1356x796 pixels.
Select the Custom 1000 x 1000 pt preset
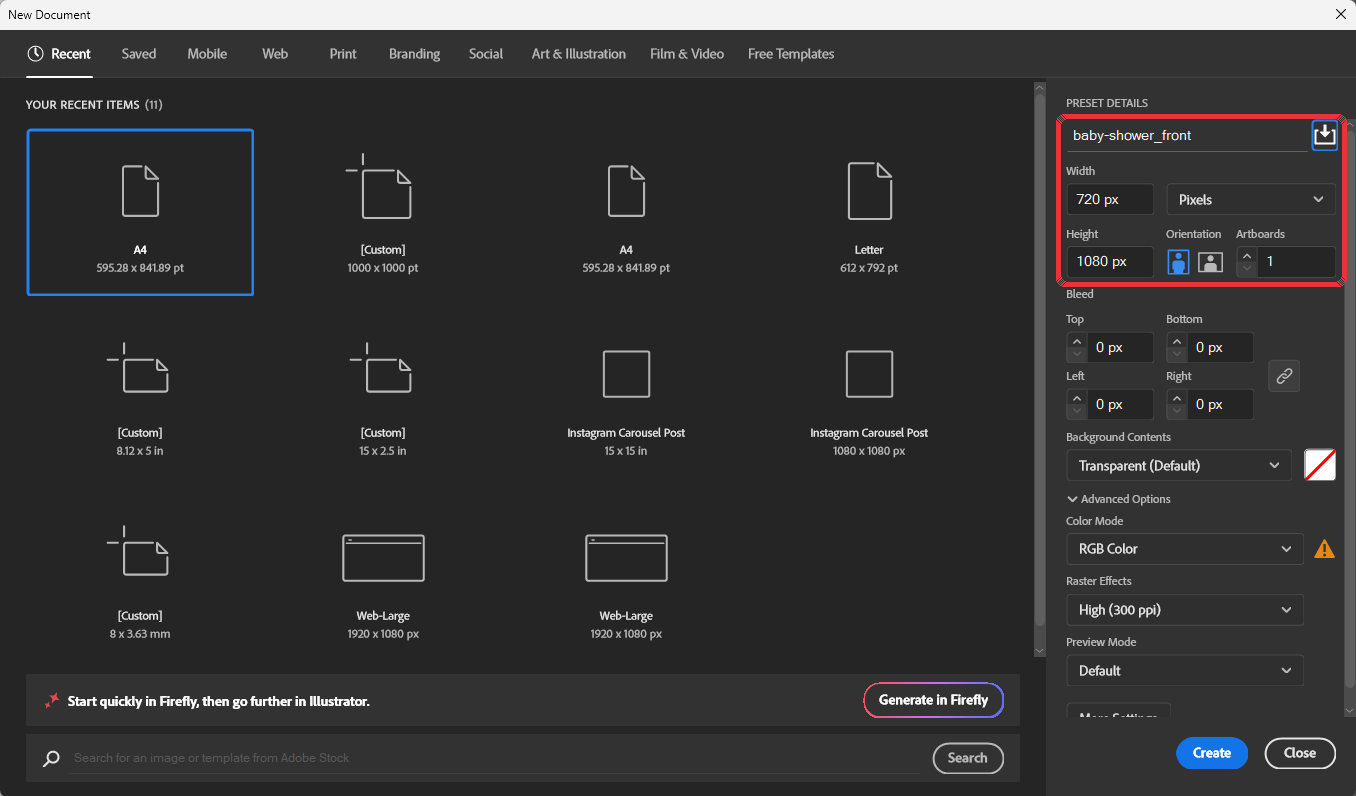coord(383,212)
